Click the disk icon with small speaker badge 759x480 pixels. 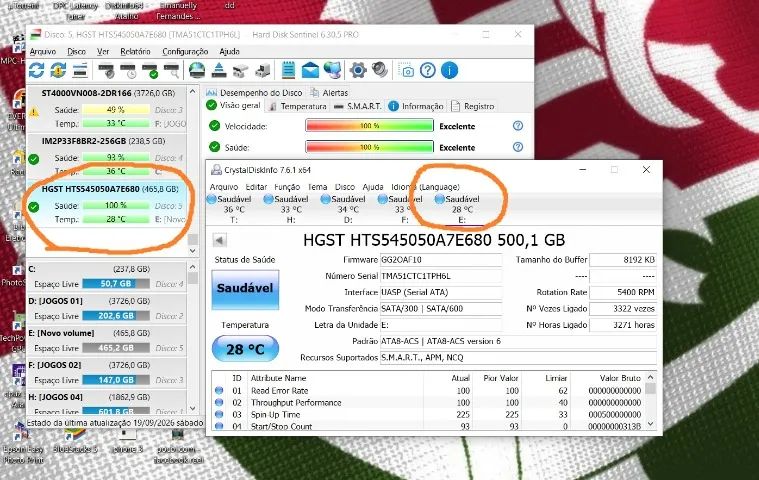[x=106, y=71]
